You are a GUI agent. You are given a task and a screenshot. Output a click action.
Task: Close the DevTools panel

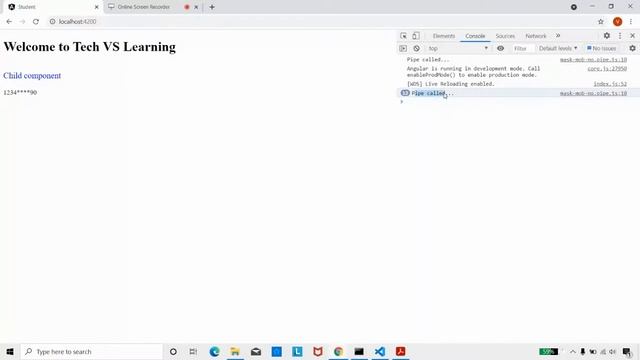tap(632, 36)
